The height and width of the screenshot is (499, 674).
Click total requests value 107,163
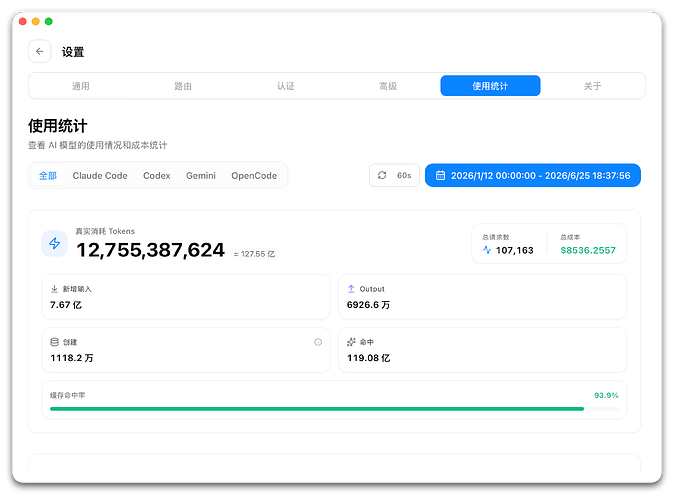pos(515,250)
